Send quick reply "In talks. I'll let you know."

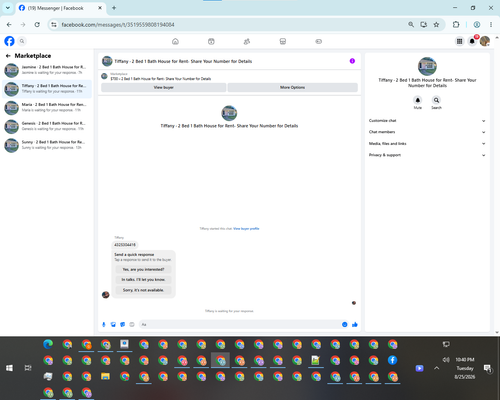click(143, 280)
